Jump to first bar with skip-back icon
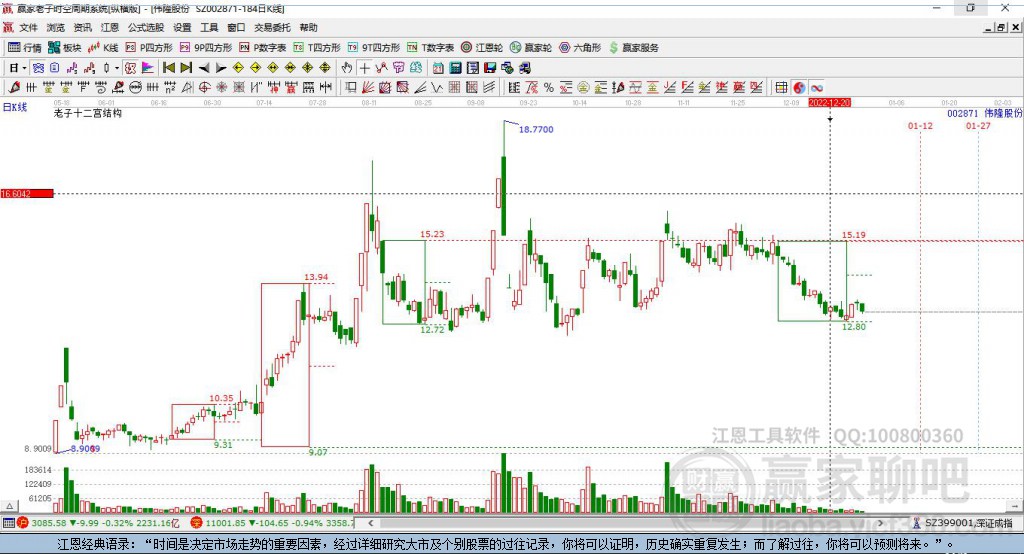1024x554 pixels. pos(168,68)
